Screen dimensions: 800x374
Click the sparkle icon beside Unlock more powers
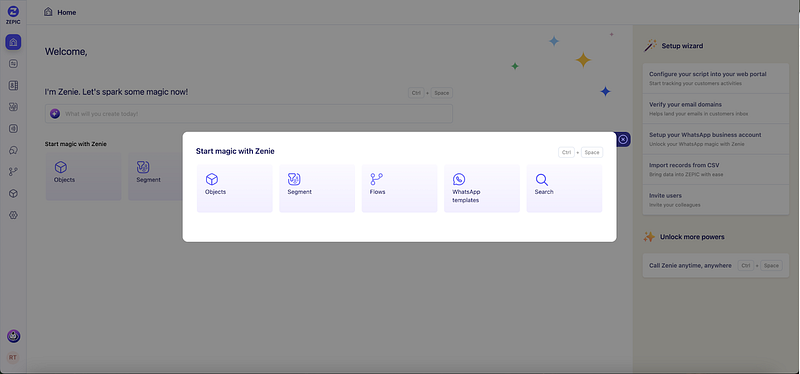tap(649, 237)
